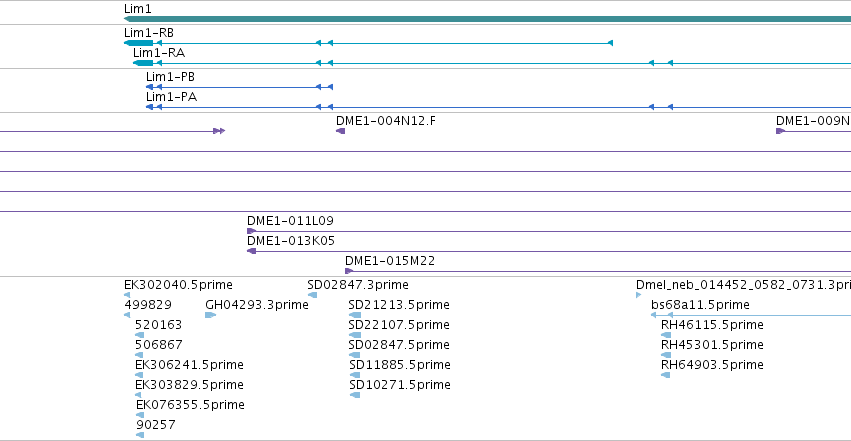
Task: Select the 506867 feature label
Action: pos(158,344)
